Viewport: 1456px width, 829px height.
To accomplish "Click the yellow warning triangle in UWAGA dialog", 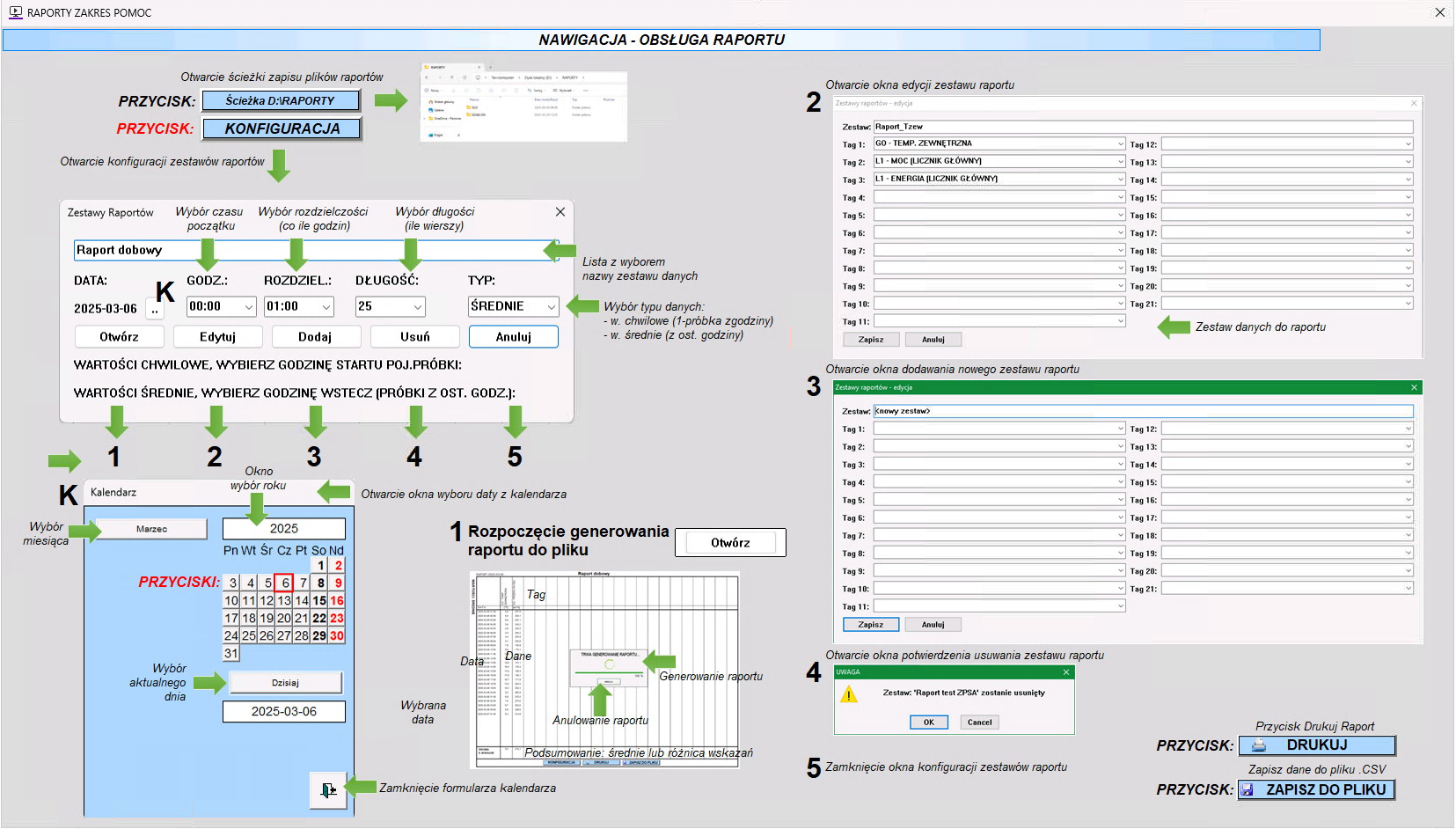I will coord(849,695).
